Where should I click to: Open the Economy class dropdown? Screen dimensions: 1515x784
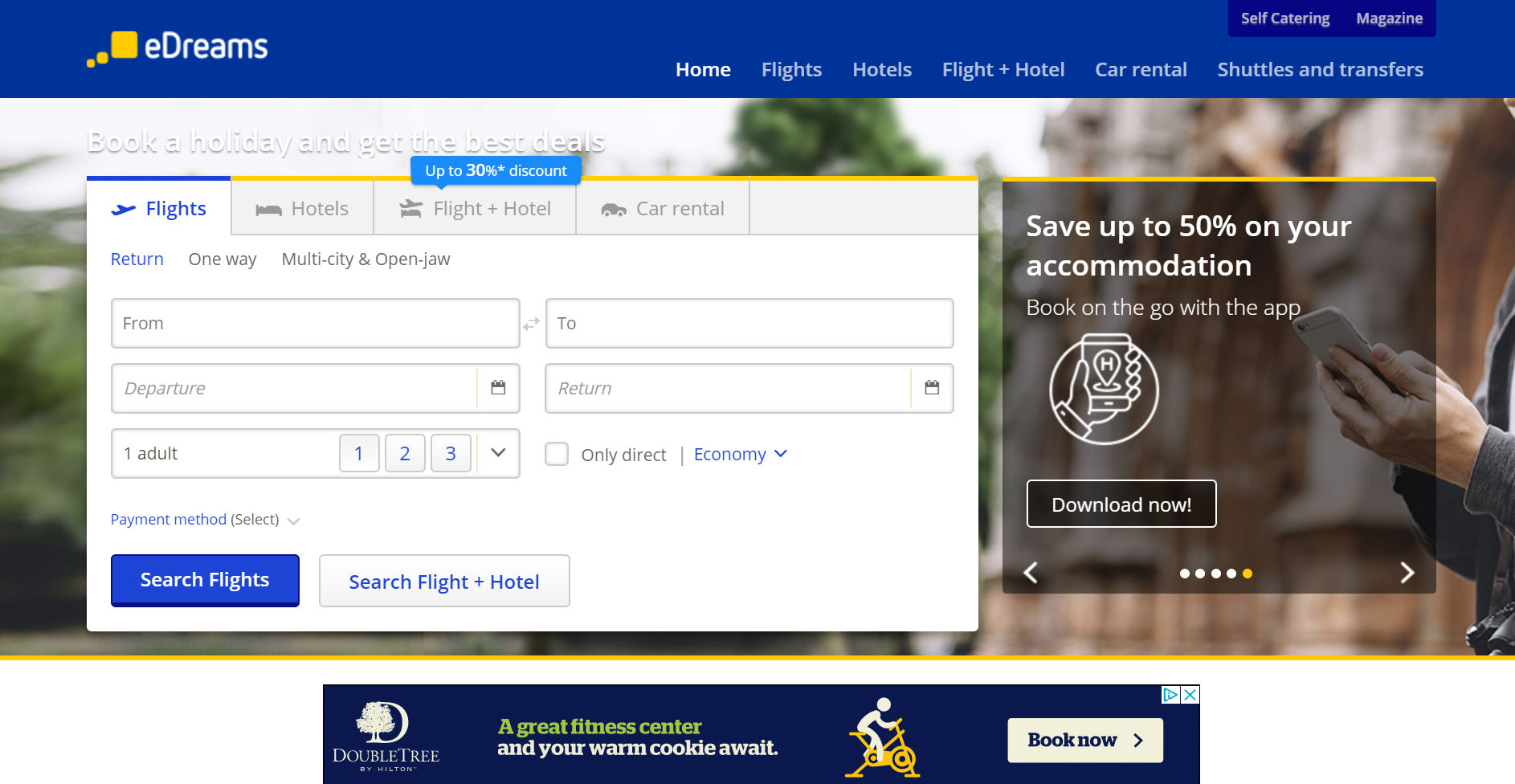point(740,455)
